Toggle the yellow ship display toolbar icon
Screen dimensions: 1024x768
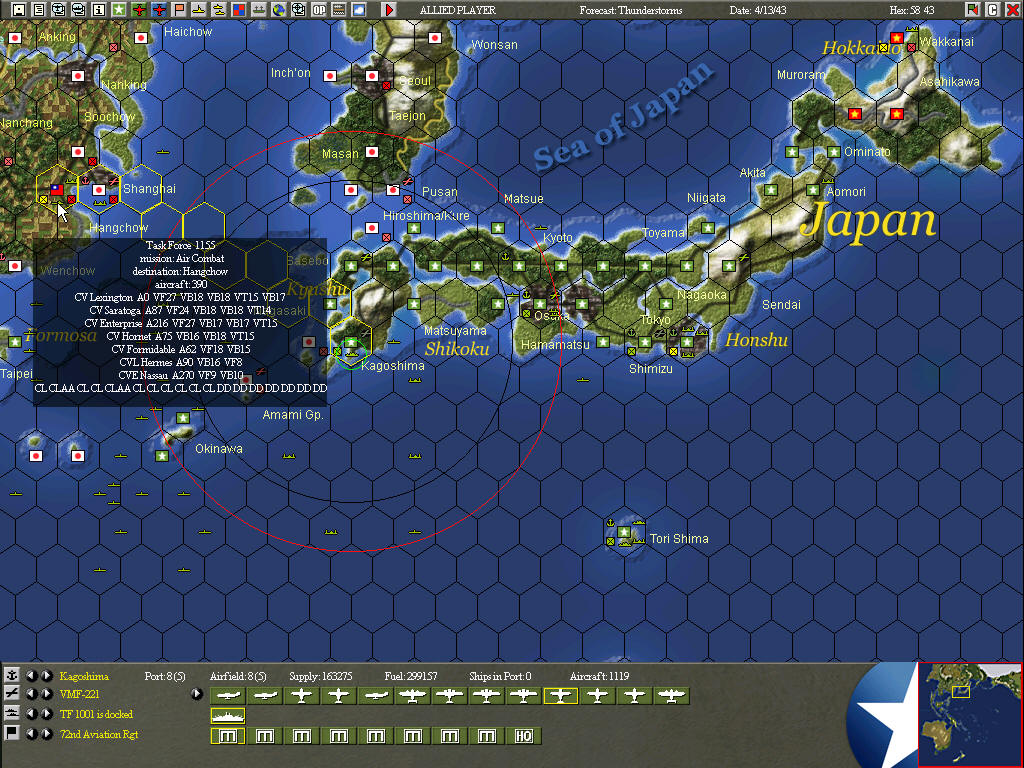(199, 9)
